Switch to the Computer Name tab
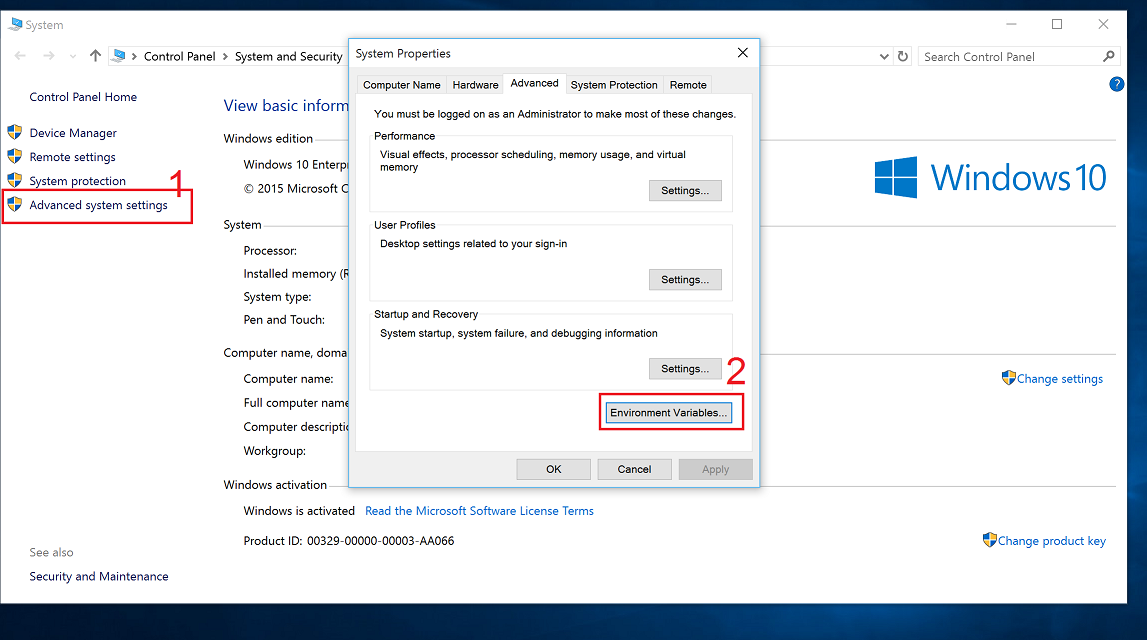 pos(402,85)
